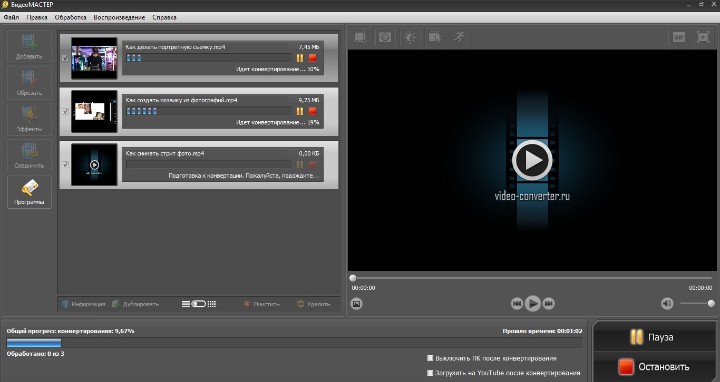720x382 pixels.
Task: Enable the upload to YouTube after conversion checkbox
Action: coord(430,373)
